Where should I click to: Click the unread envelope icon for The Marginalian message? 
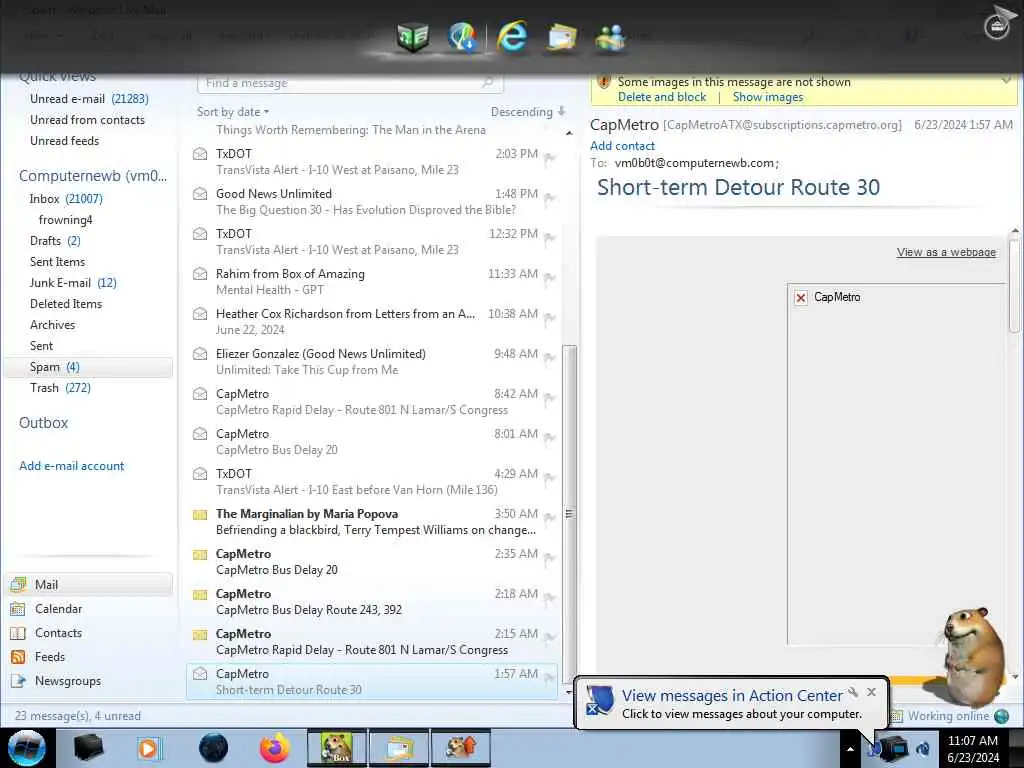(x=200, y=515)
